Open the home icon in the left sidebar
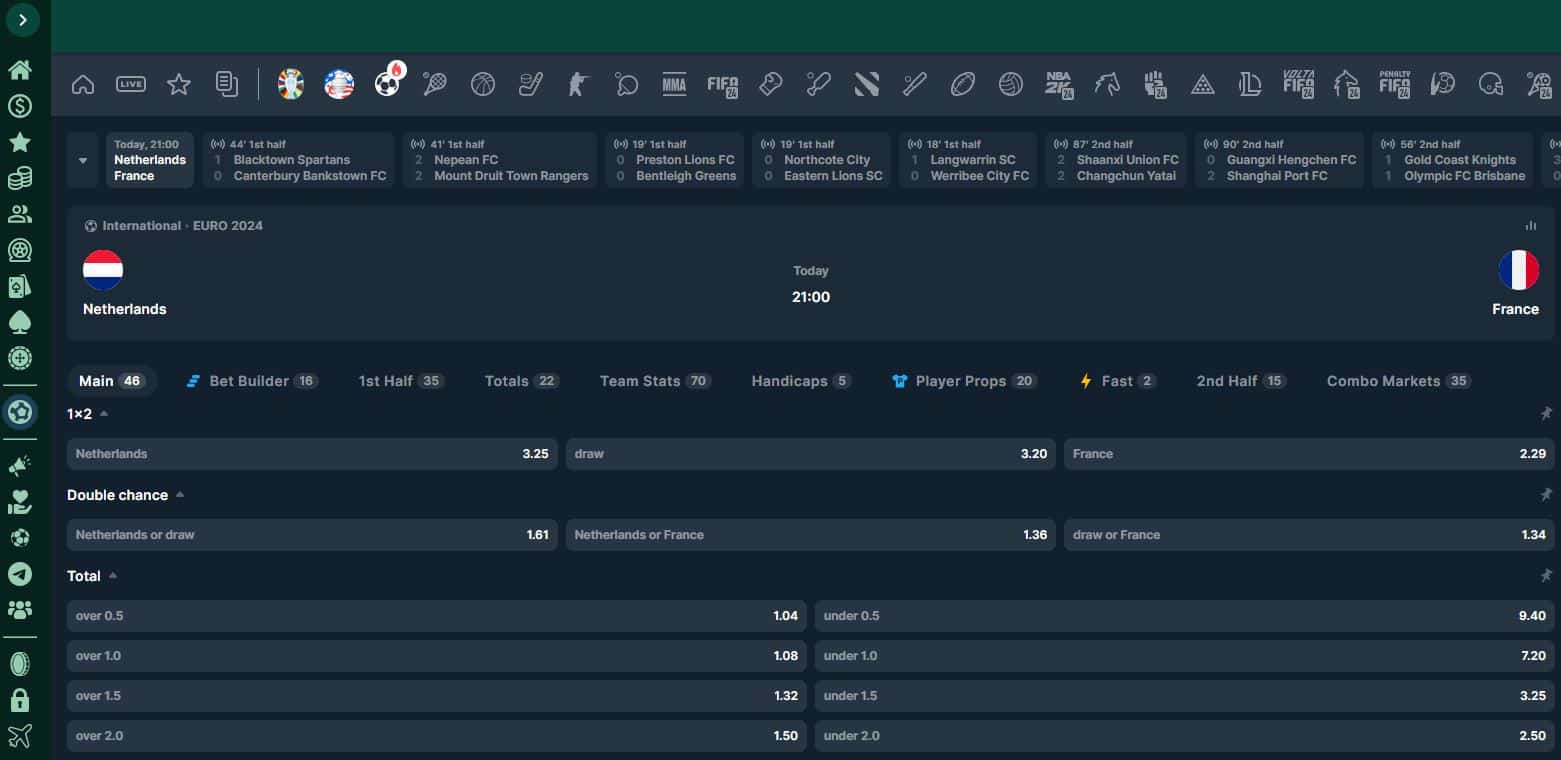This screenshot has height=760, width=1561. tap(19, 69)
